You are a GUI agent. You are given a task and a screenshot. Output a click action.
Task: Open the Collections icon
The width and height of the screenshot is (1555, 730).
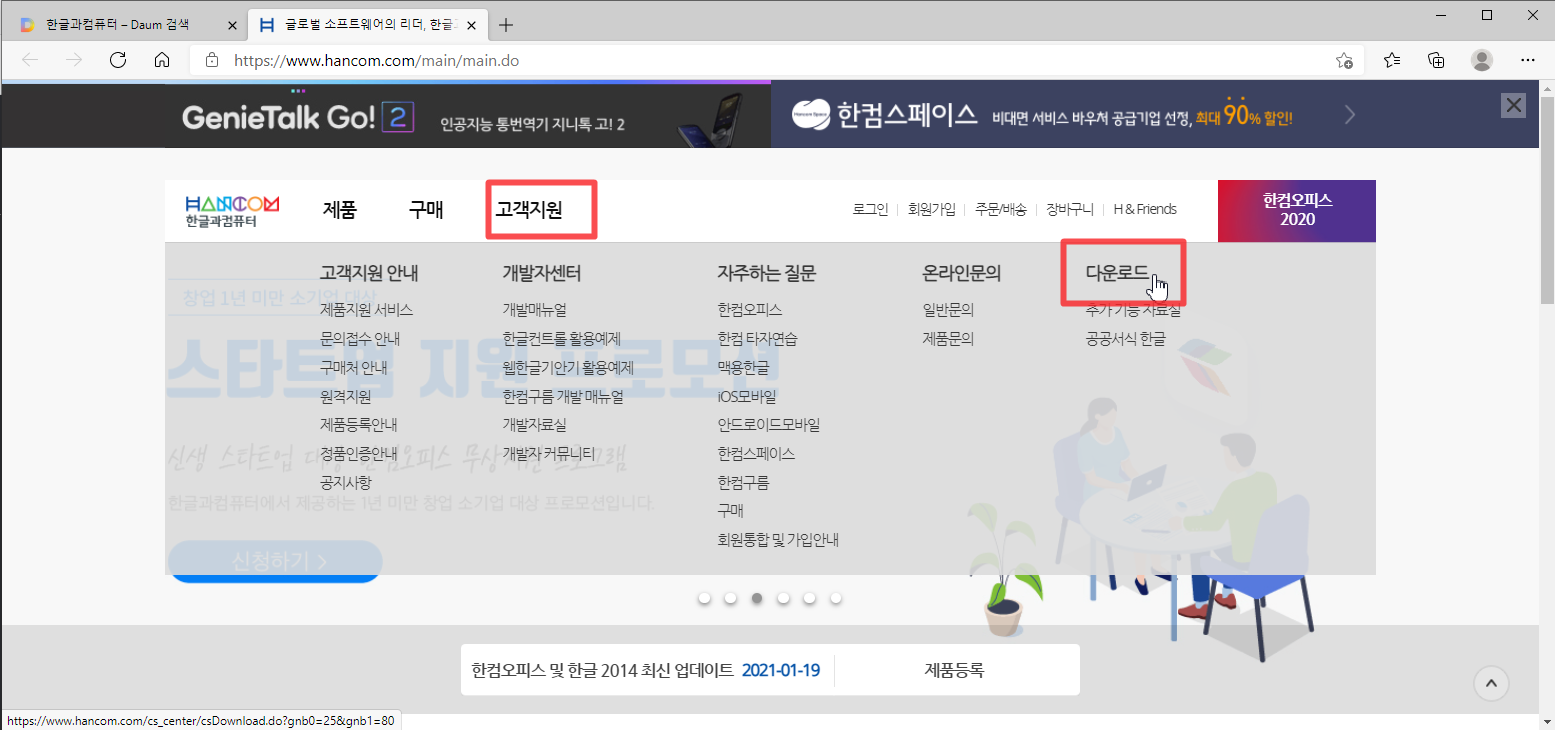click(x=1436, y=60)
